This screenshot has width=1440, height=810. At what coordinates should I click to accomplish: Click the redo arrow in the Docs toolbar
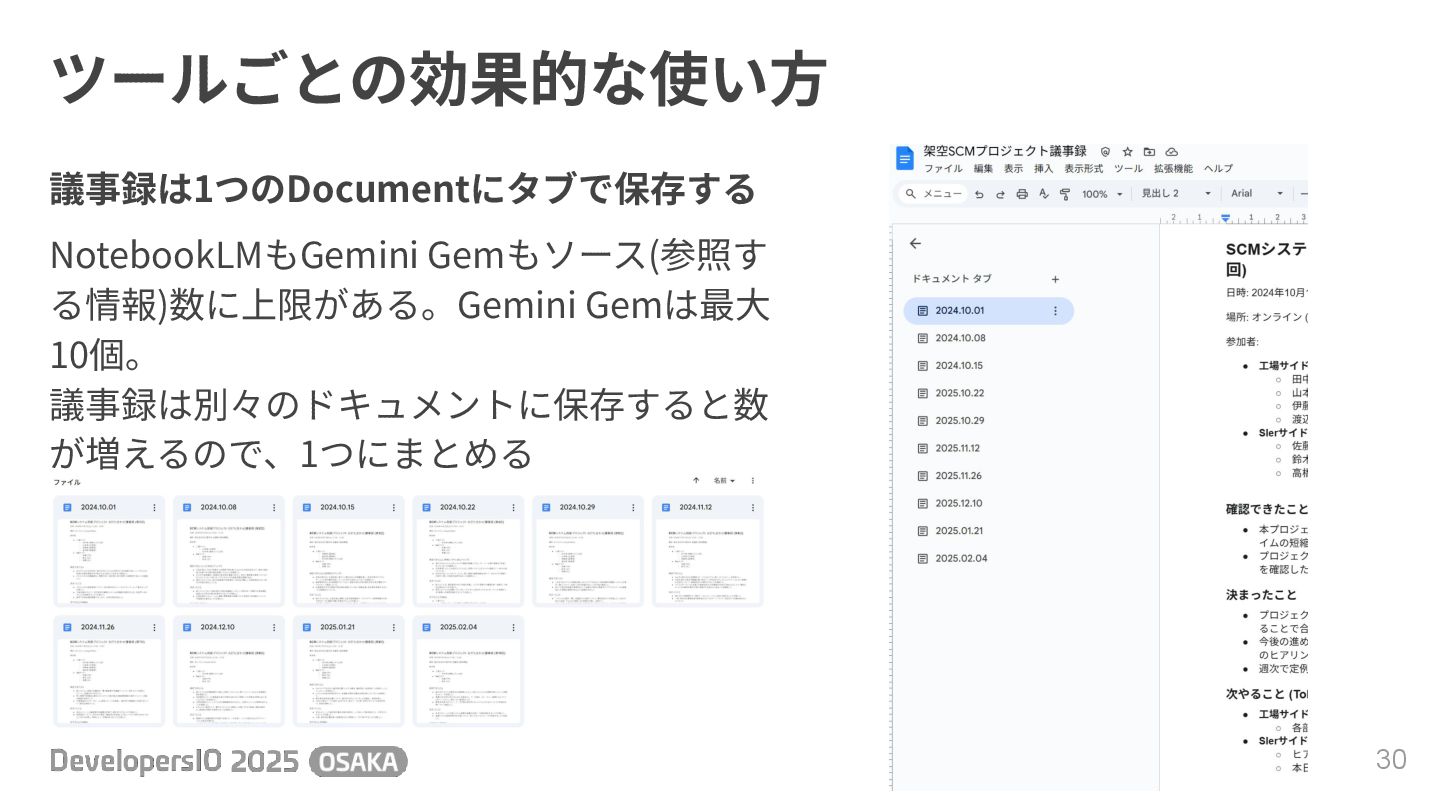click(x=1000, y=194)
